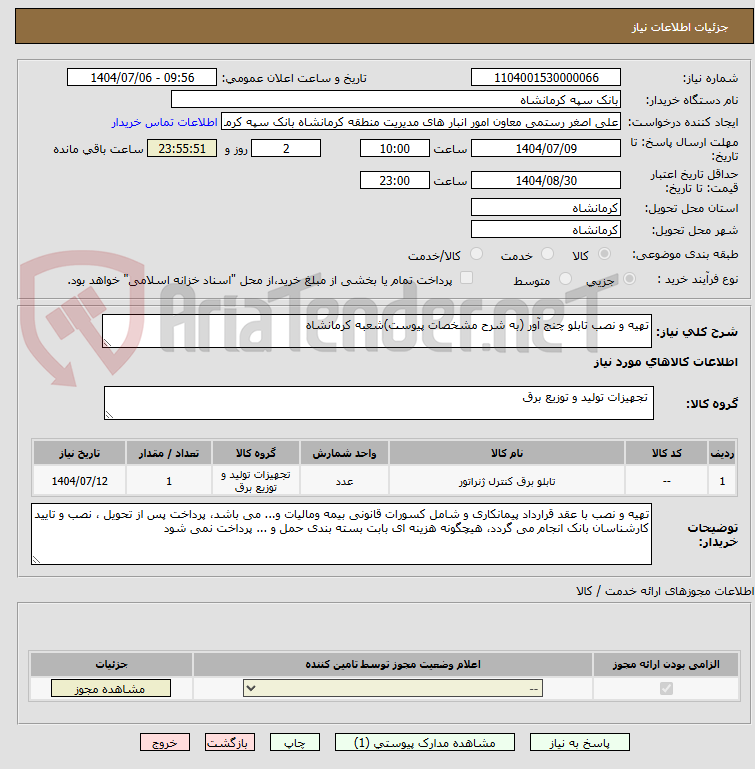
Task: Open اطلاعات تماس خریدار link
Action: (164, 122)
